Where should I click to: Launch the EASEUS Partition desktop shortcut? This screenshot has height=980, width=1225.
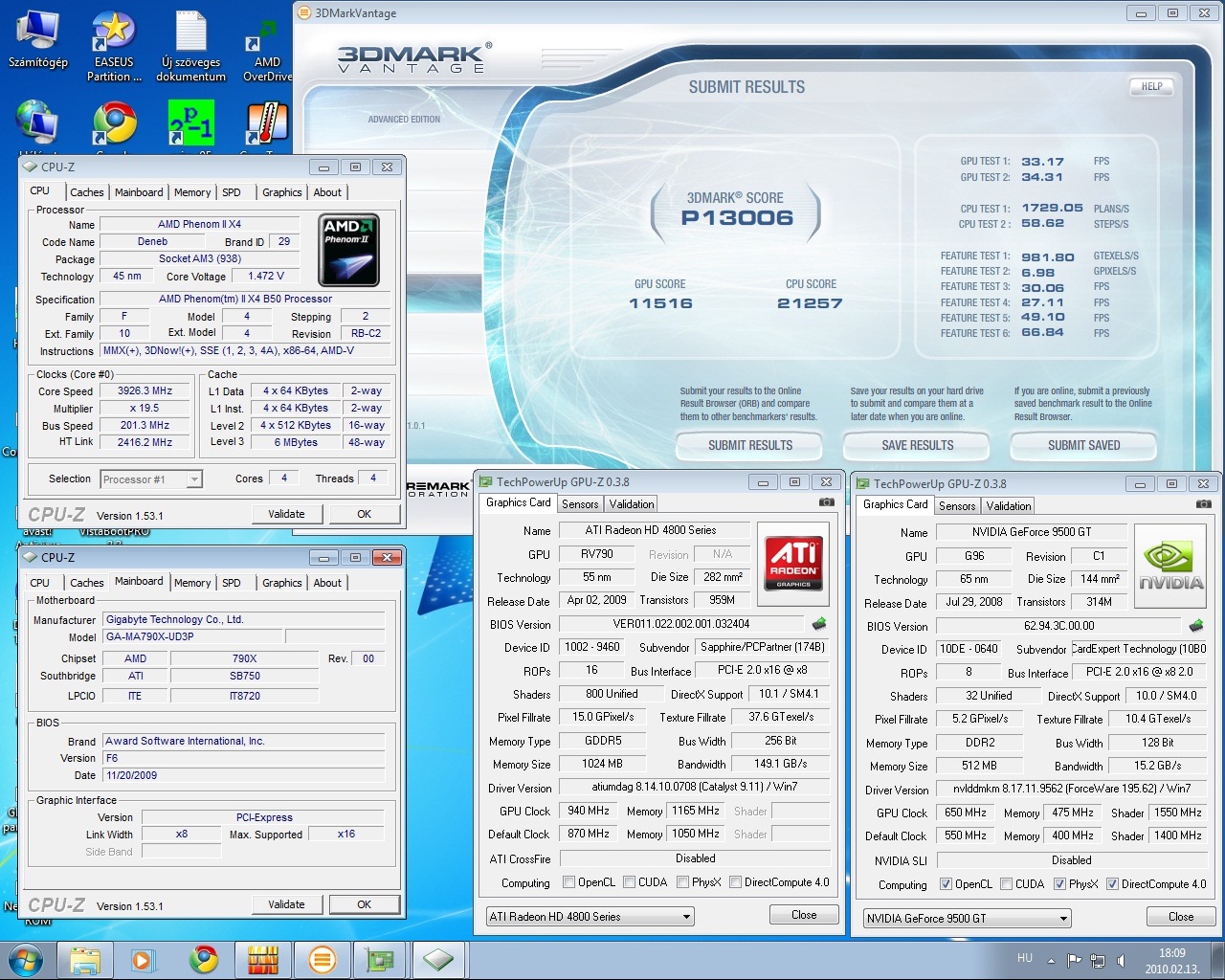pyautogui.click(x=114, y=46)
